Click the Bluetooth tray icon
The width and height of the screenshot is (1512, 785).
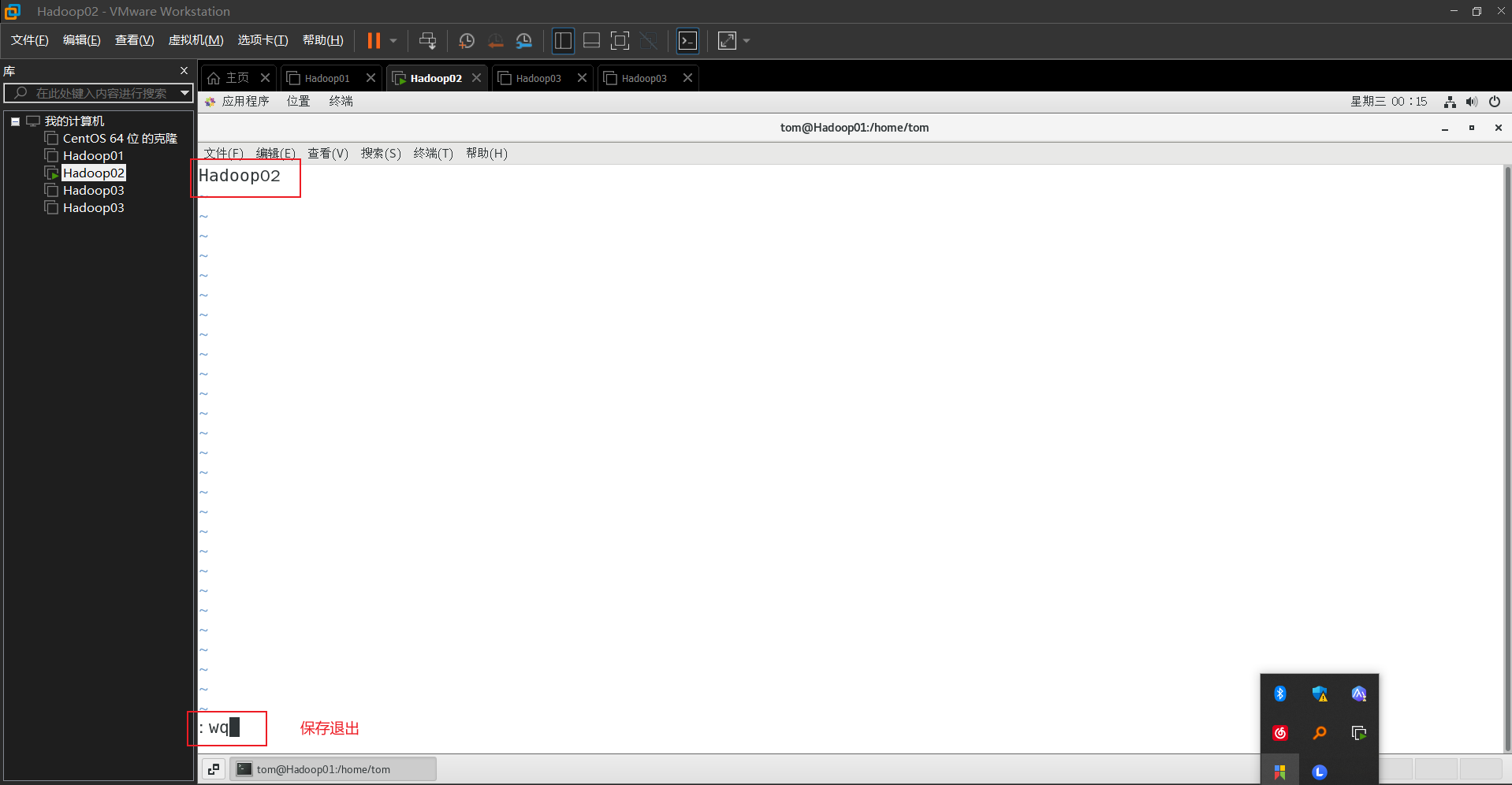pyautogui.click(x=1280, y=694)
